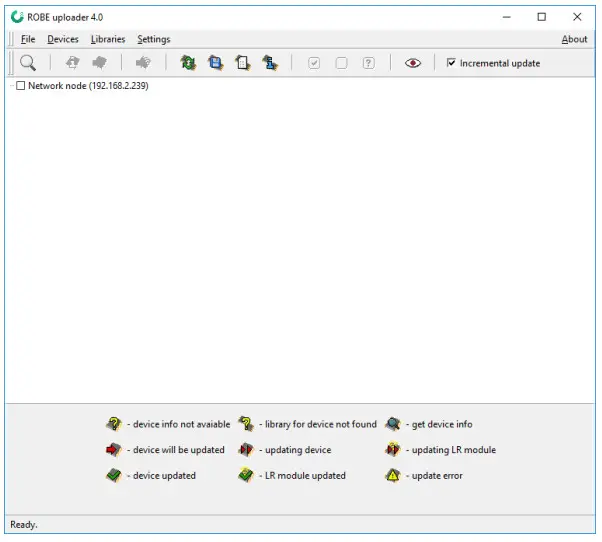Click the grayed-out question mark box icon

click(369, 63)
